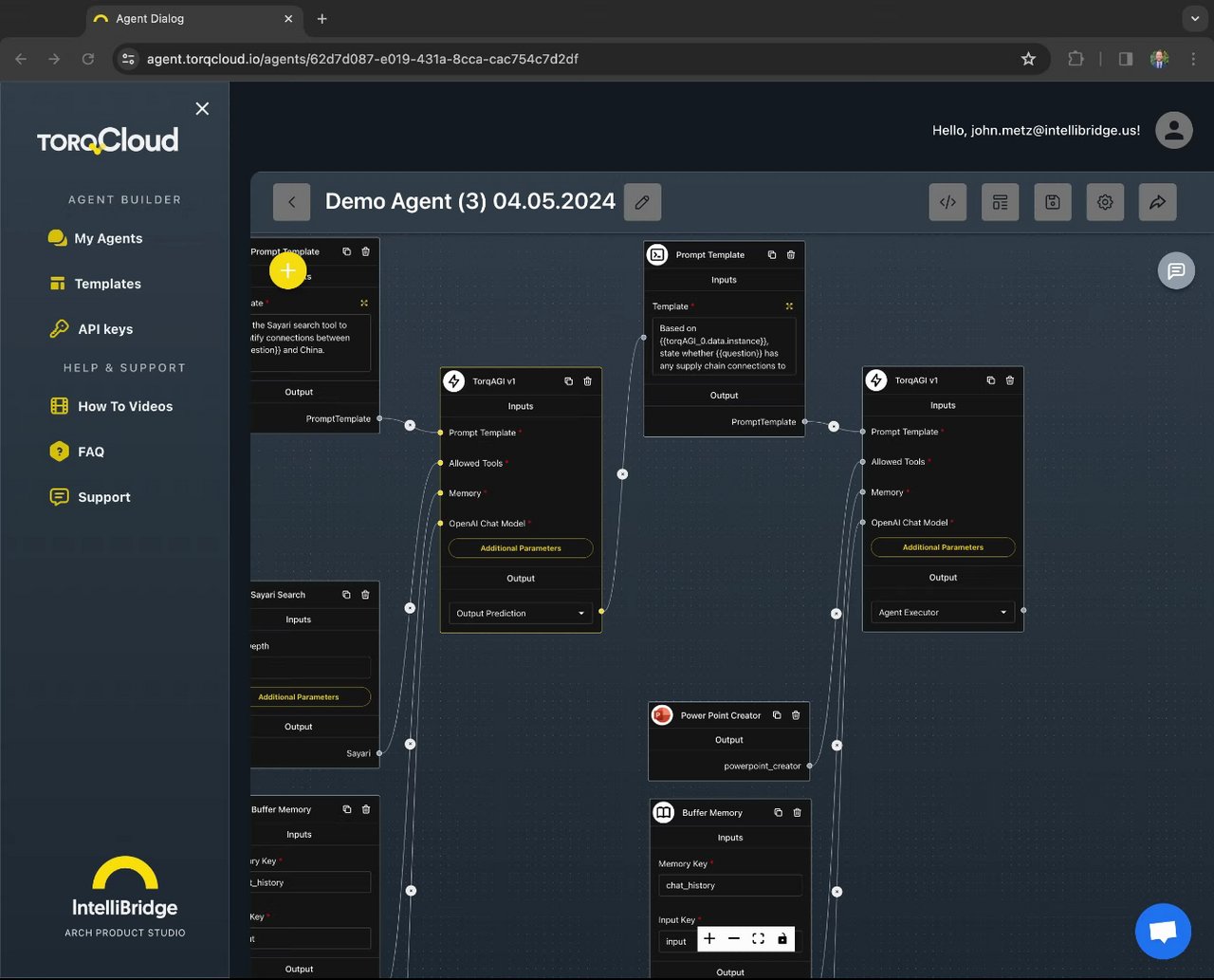Viewport: 1214px width, 980px height.
Task: Delete the TorqAGI v1 node with Agent Executor
Action: [1010, 380]
